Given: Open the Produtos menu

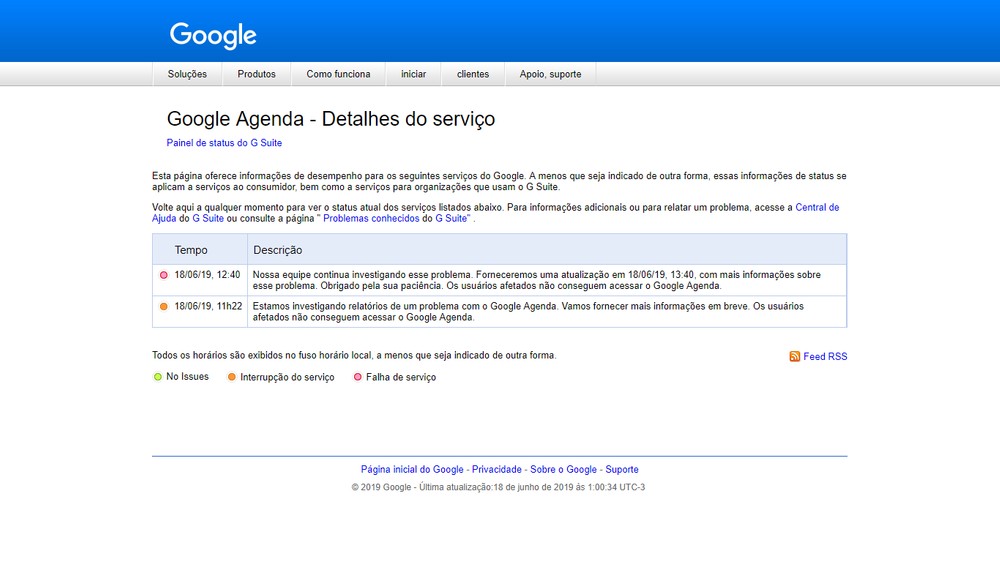Looking at the screenshot, I should coord(256,74).
